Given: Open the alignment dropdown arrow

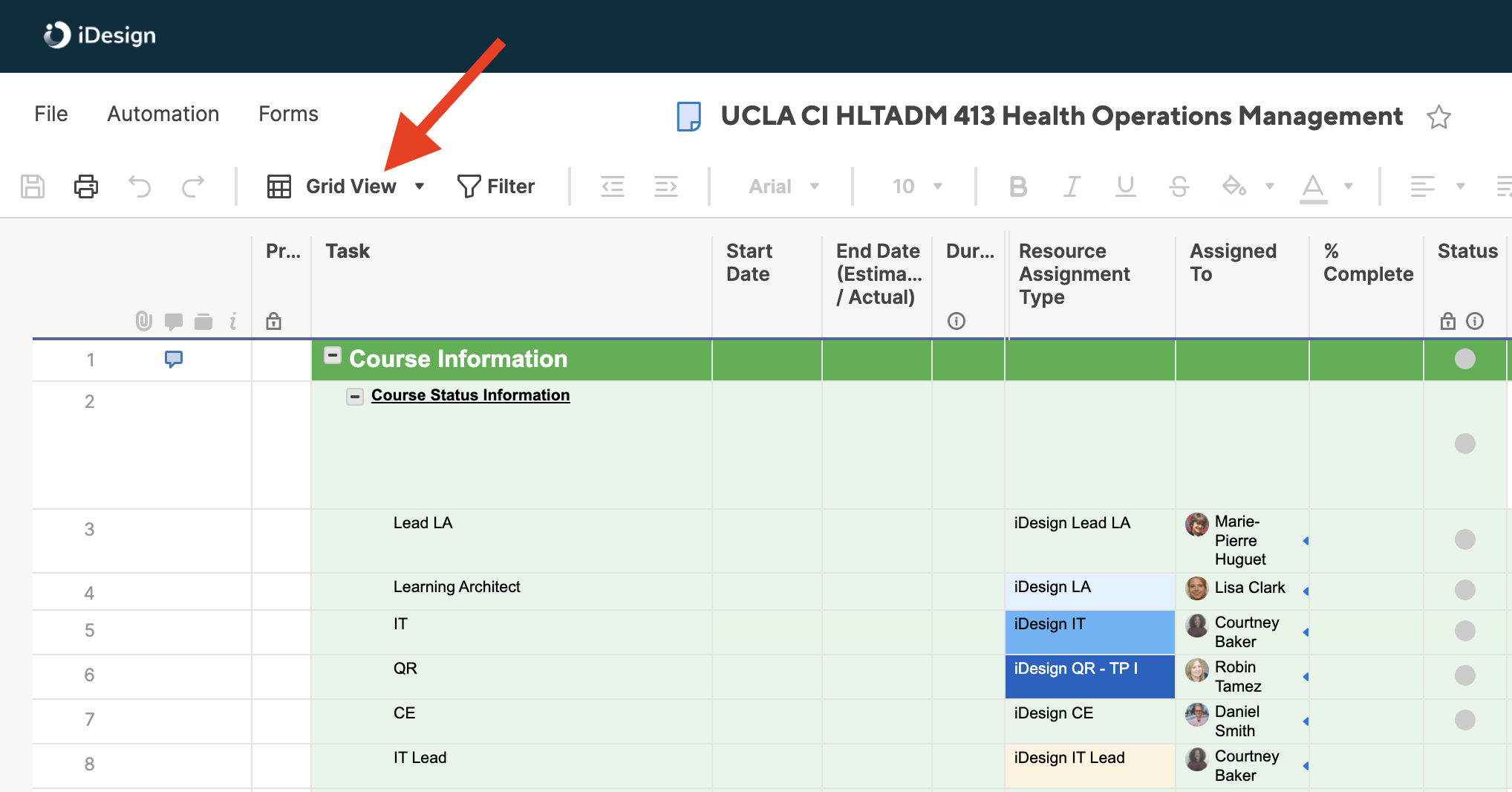Looking at the screenshot, I should 1460,186.
